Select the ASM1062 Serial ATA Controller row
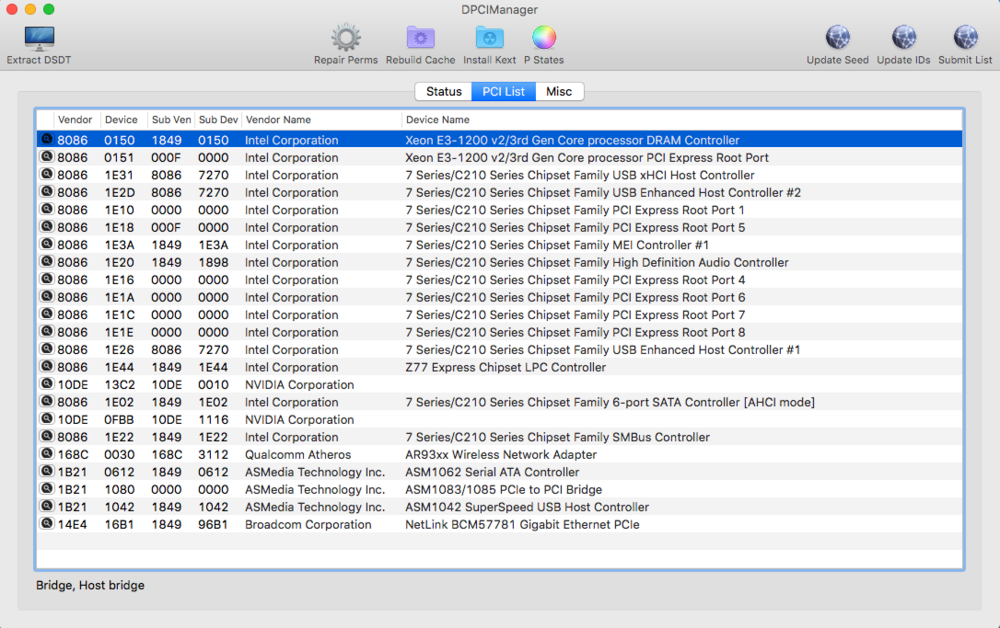Image resolution: width=1000 pixels, height=628 pixels. 491,472
